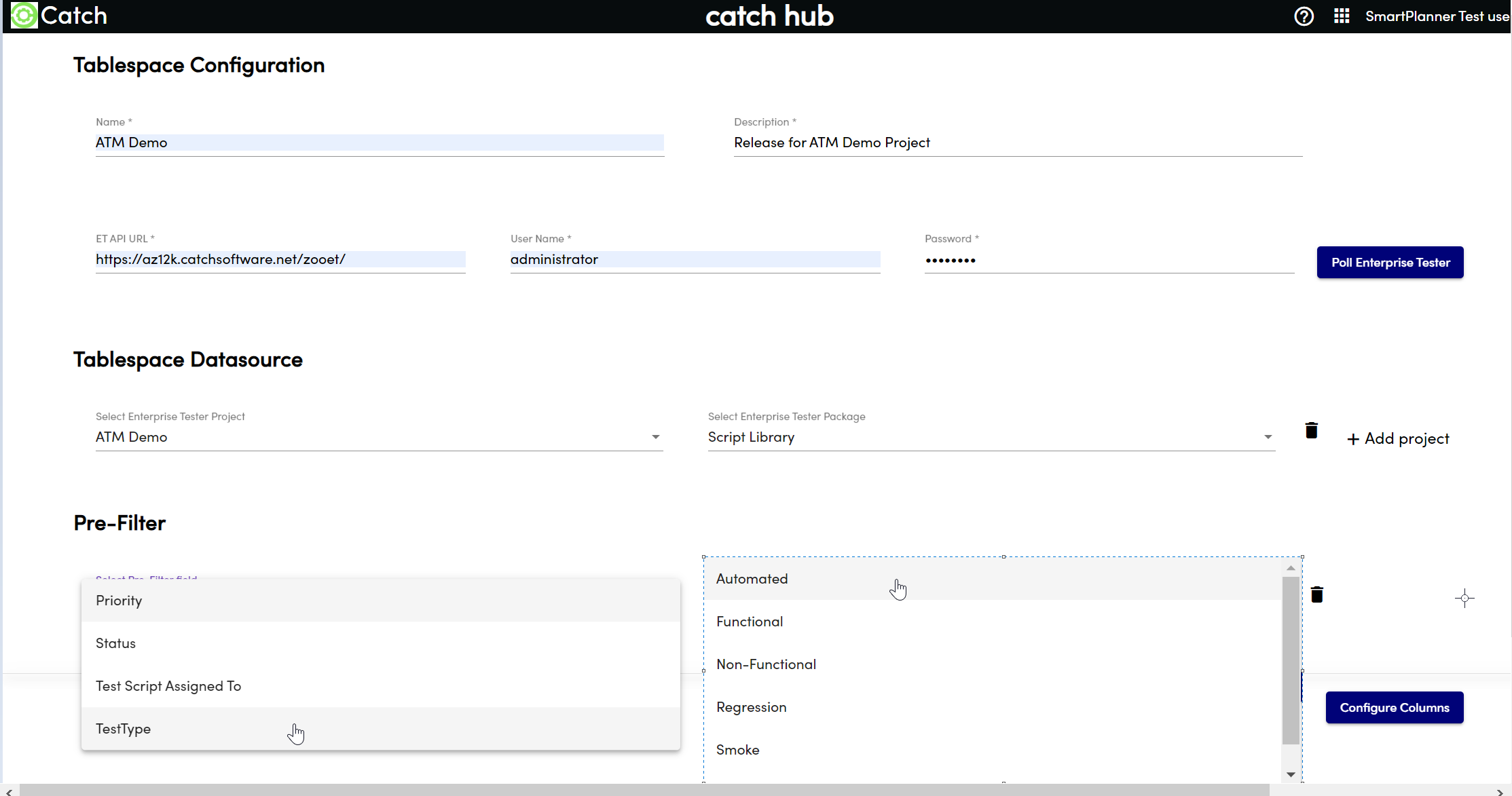1512x796 pixels.
Task: Select Test Script Assigned To option
Action: tap(168, 686)
